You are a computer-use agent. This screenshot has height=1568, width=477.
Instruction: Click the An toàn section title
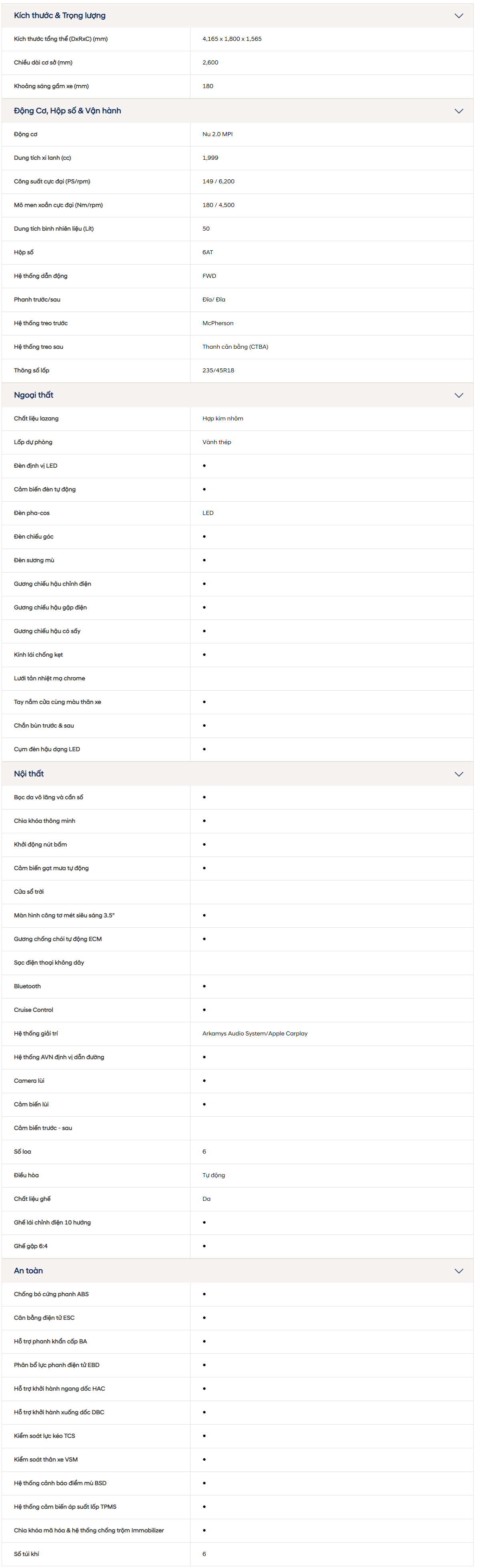(x=28, y=1270)
